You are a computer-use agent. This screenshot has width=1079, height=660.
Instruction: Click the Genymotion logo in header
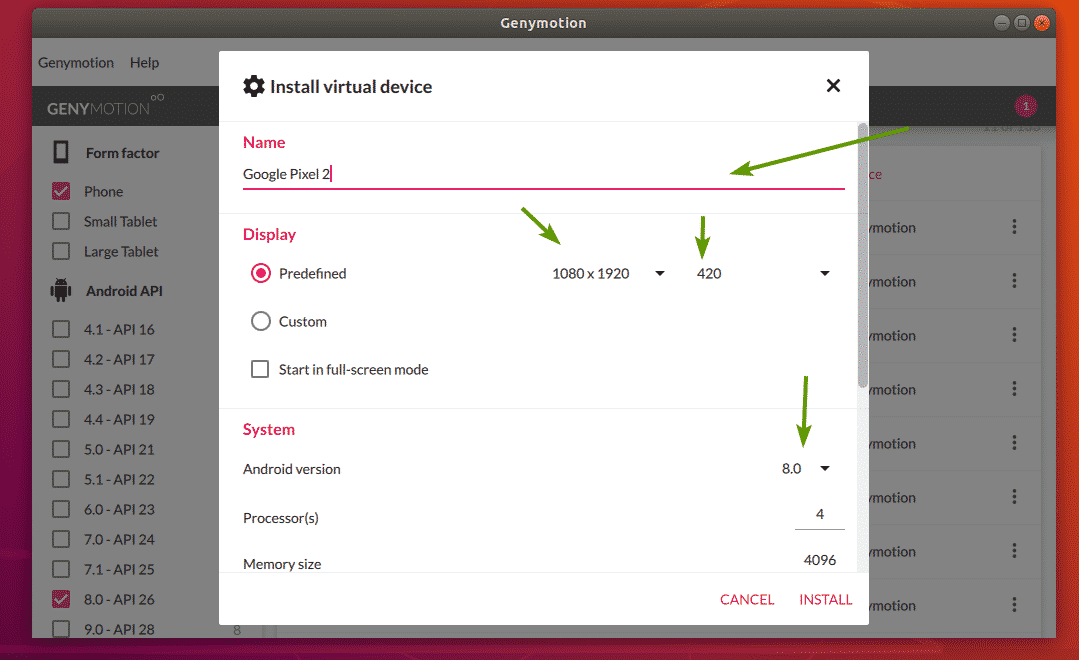(105, 106)
